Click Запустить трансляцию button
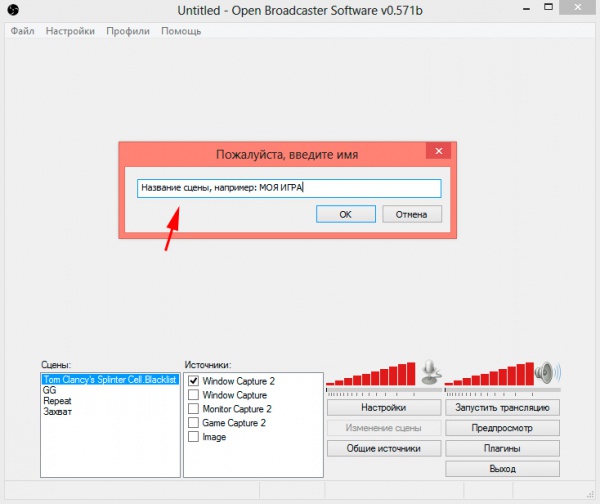The image size is (600, 504). 502,408
